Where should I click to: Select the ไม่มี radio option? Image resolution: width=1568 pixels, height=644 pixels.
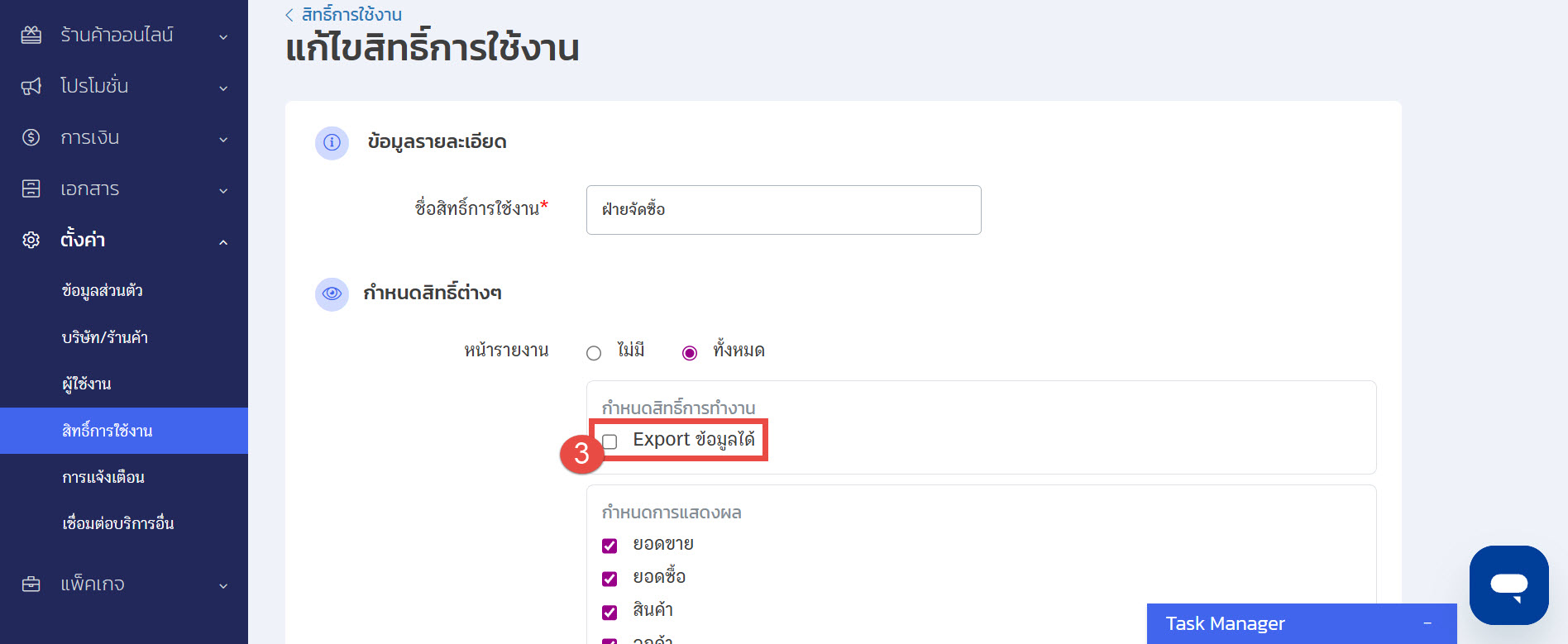coord(594,353)
